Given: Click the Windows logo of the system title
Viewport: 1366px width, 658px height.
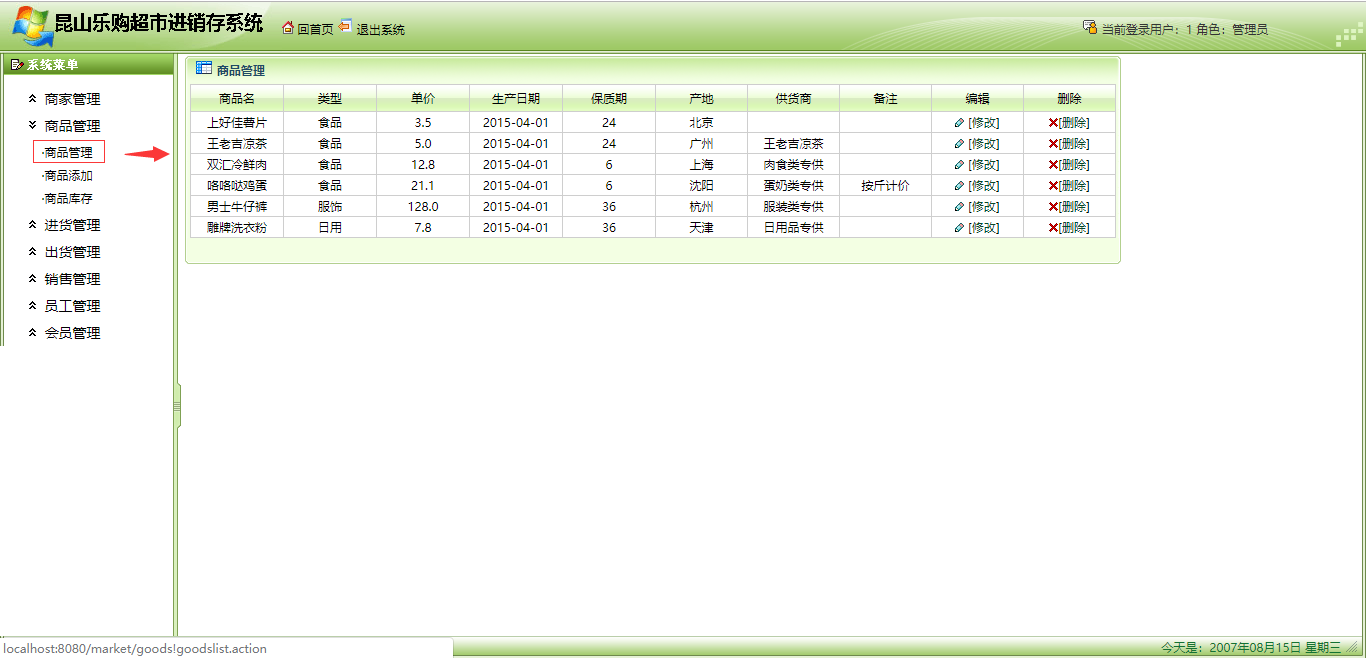Looking at the screenshot, I should tap(32, 26).
